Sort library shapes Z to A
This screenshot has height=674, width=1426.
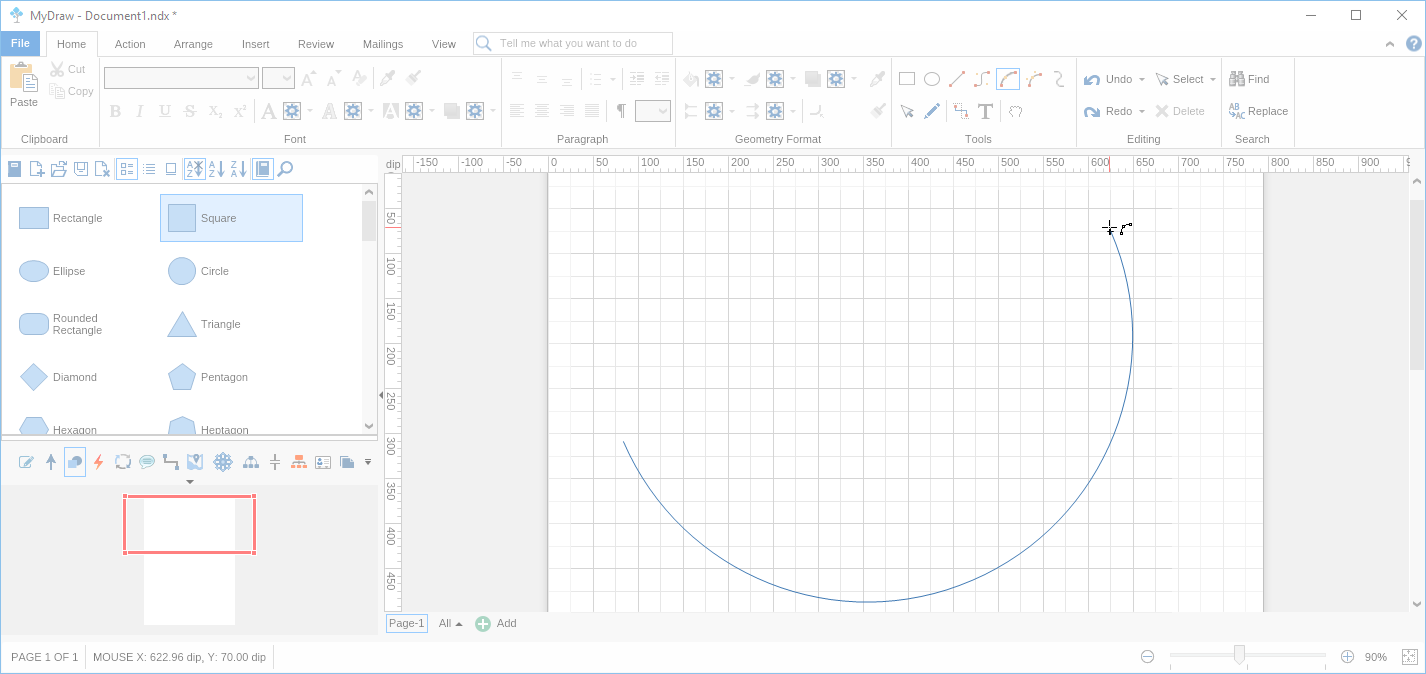click(238, 169)
